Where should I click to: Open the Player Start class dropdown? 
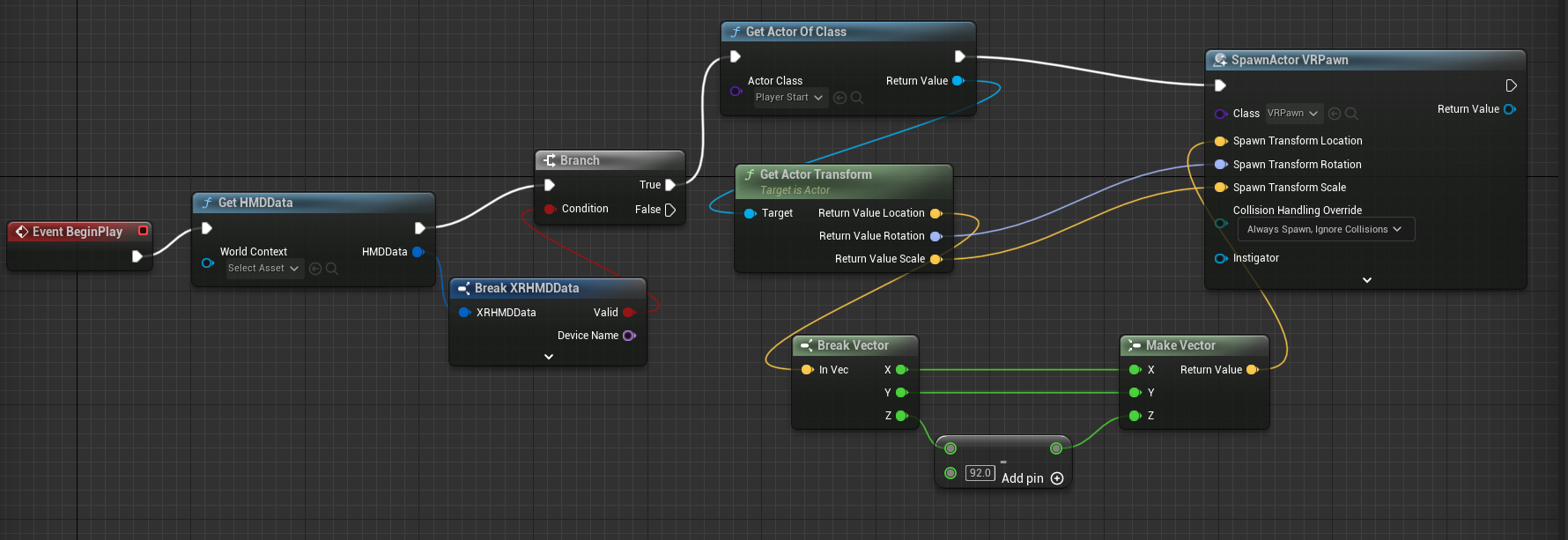click(789, 98)
